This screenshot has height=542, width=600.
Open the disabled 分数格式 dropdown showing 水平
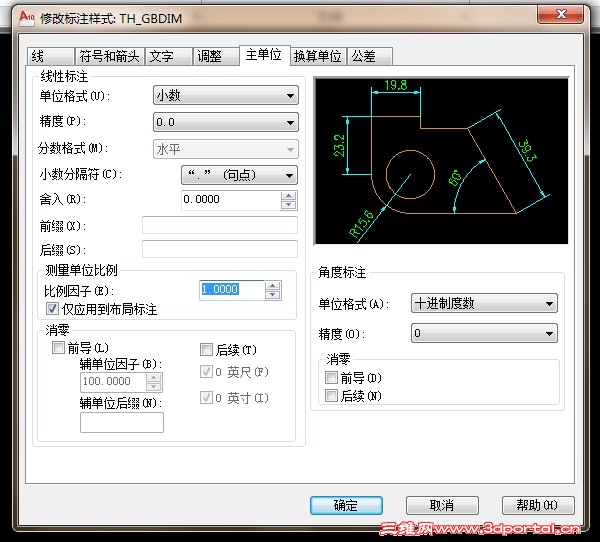click(x=225, y=149)
